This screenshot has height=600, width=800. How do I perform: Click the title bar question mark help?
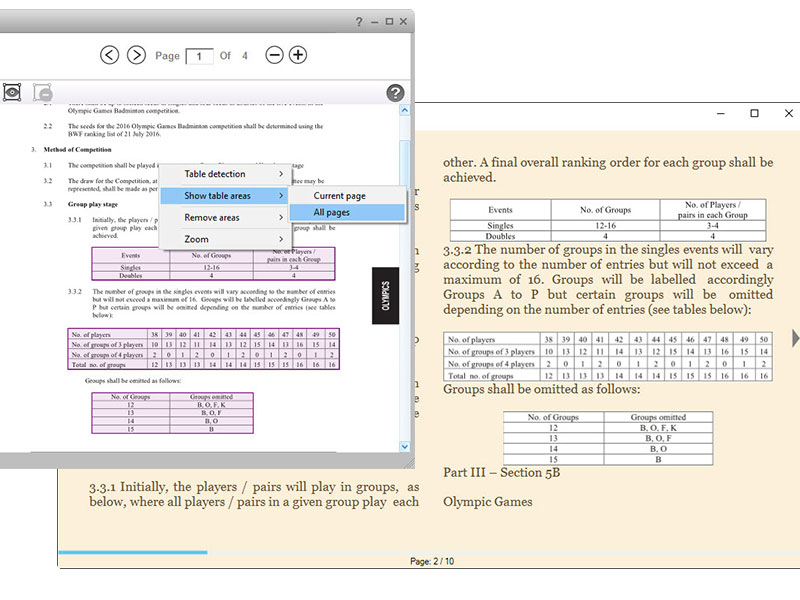coord(359,21)
